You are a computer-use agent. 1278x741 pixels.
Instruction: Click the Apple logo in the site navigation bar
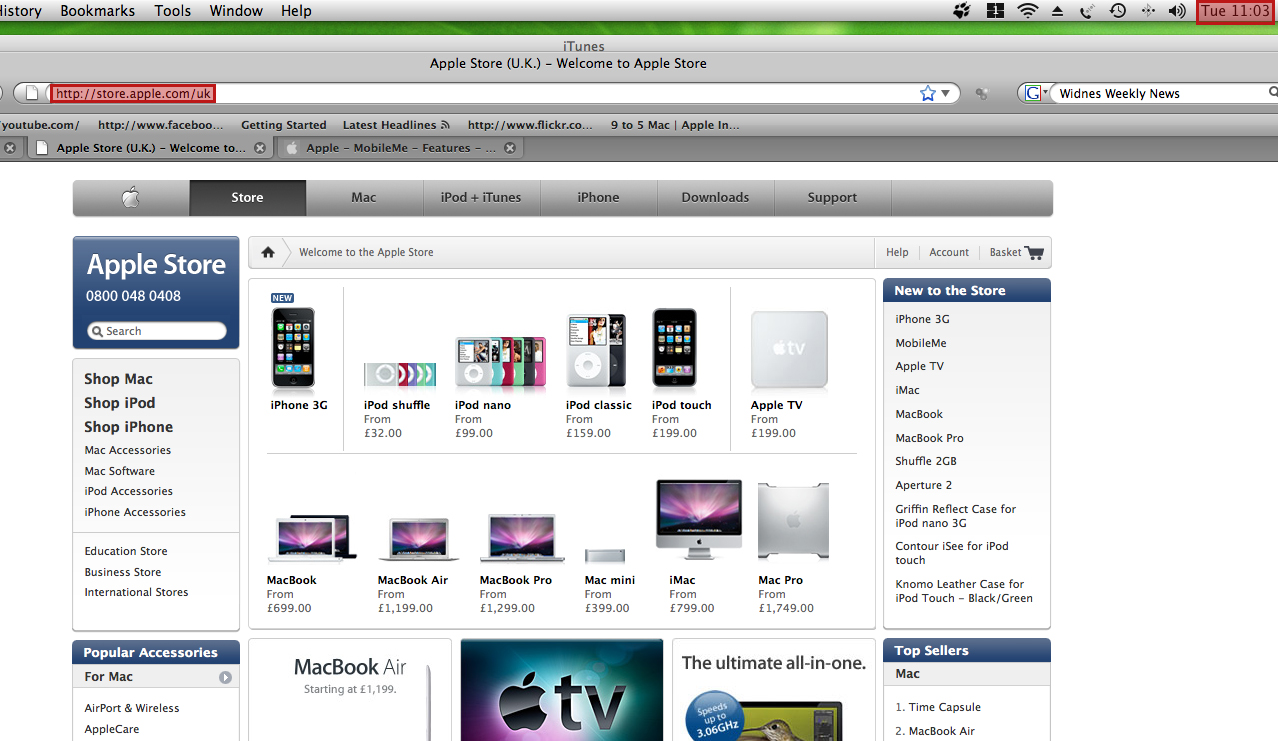pyautogui.click(x=131, y=198)
